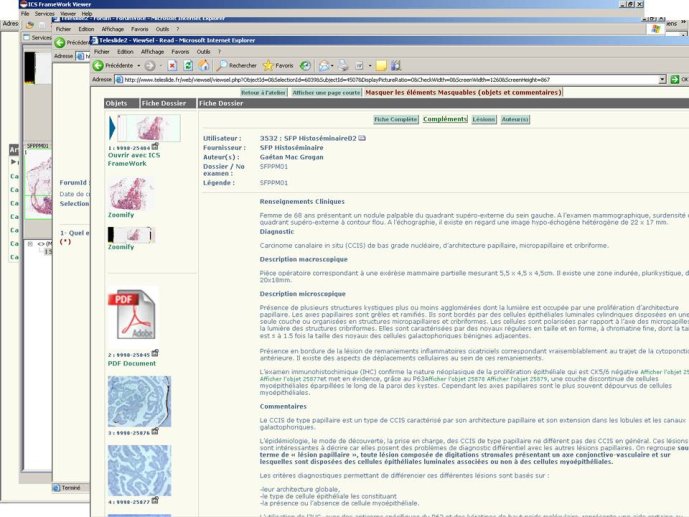This screenshot has width=689, height=517.
Task: Open Services menu in ICS FrameWork Viewer
Action: coord(45,14)
